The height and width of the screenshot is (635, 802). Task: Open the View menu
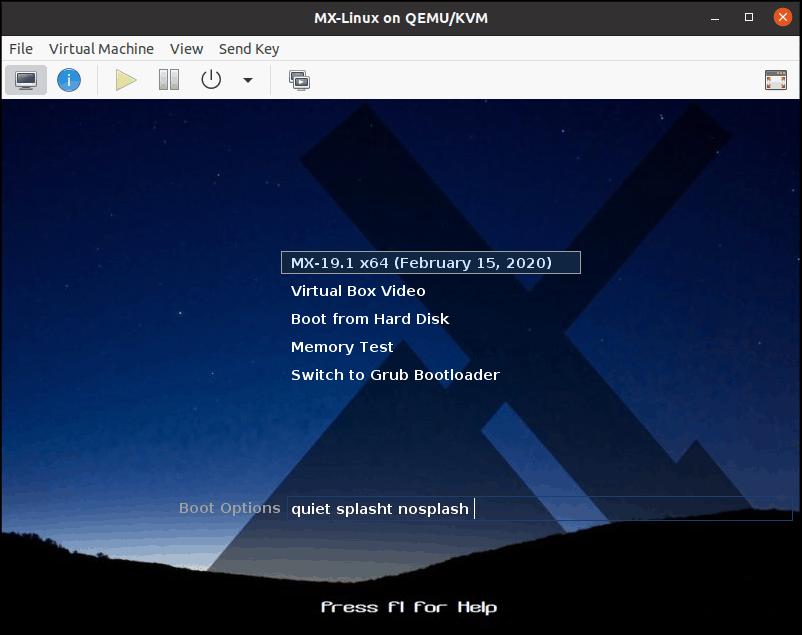[187, 49]
